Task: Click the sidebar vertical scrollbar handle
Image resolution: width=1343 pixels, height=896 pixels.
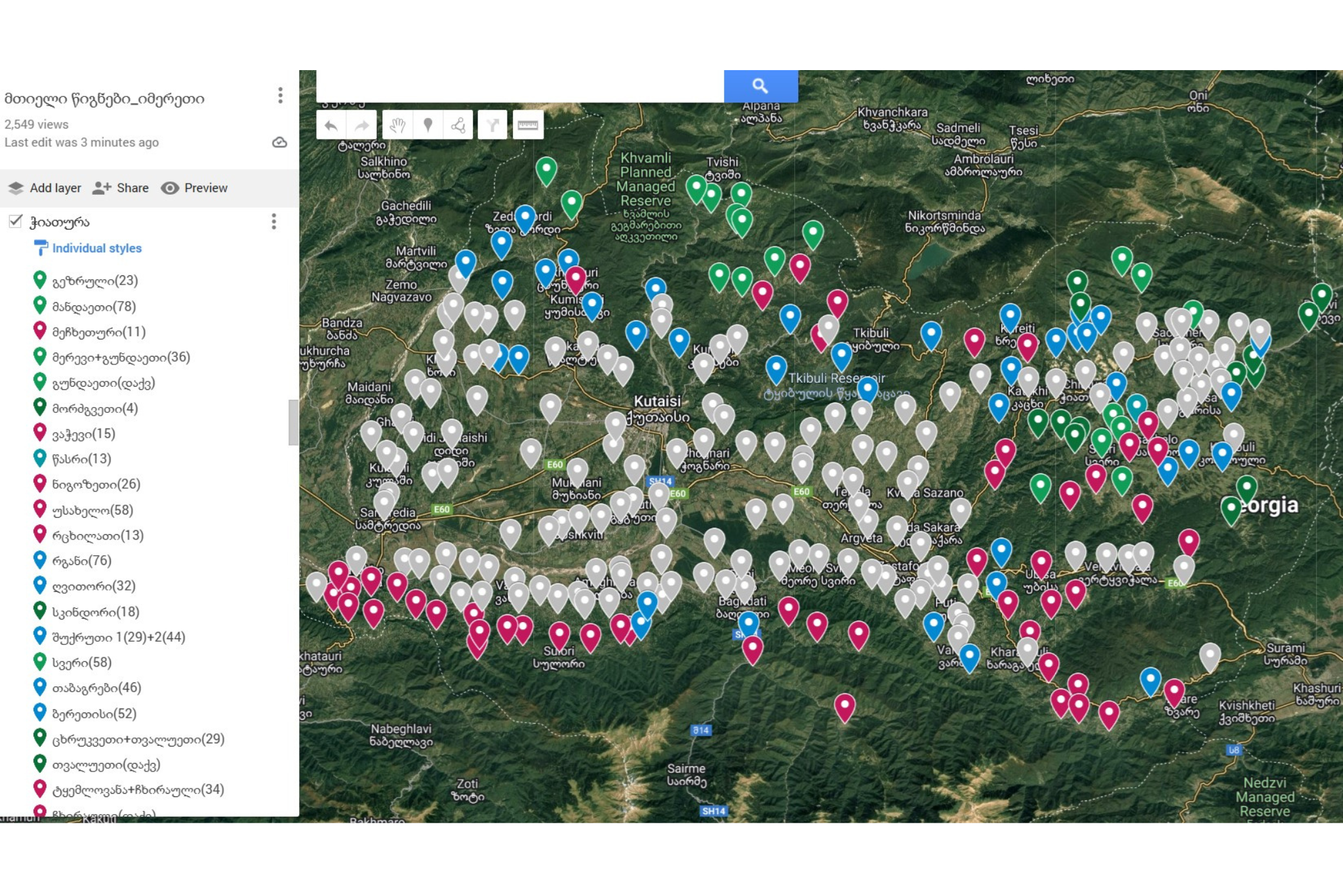Action: coord(293,422)
